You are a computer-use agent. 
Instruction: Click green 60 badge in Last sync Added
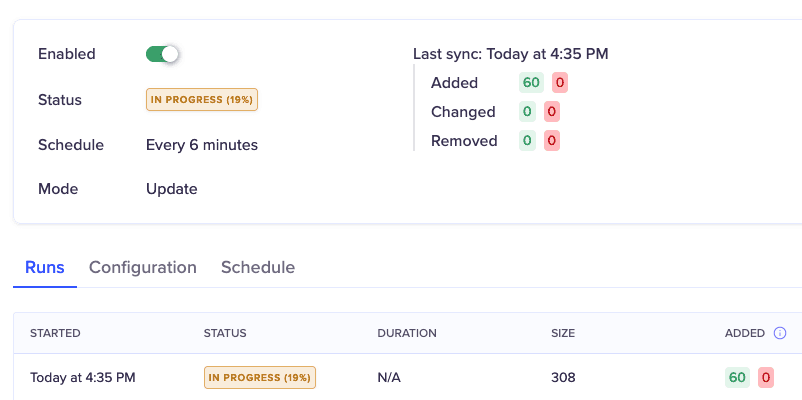tap(531, 83)
